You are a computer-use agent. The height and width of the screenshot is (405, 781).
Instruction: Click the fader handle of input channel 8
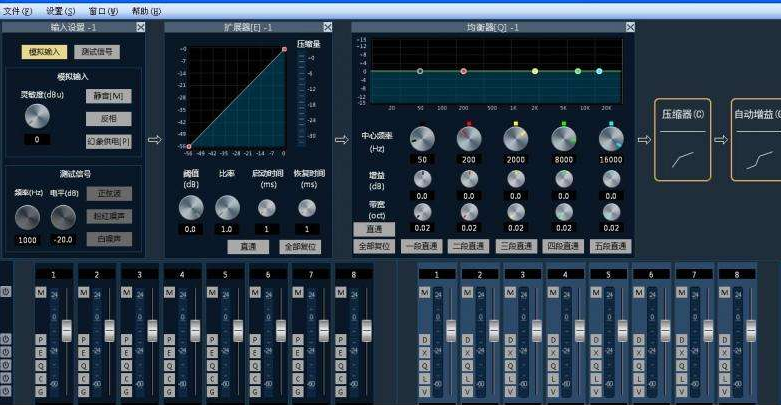[x=367, y=330]
